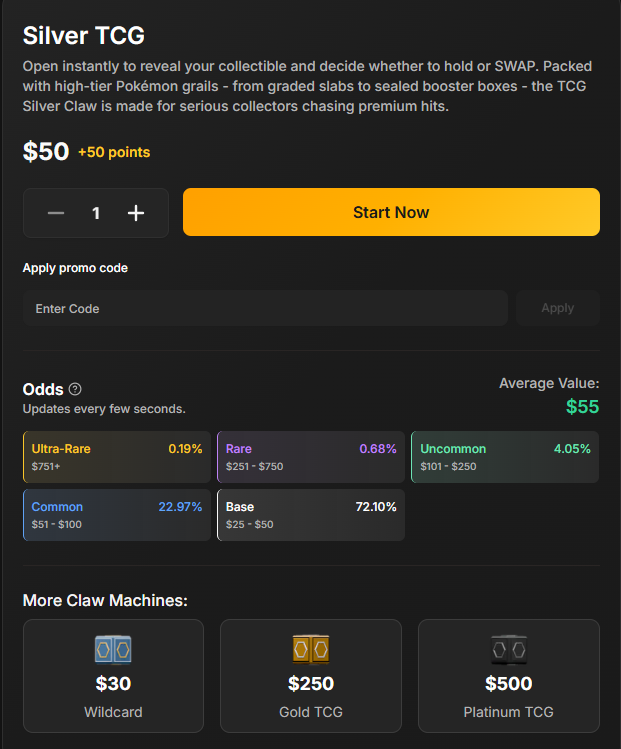This screenshot has width=621, height=749.
Task: Click the 0.19% Ultra-Rare percentage
Action: coord(185,449)
